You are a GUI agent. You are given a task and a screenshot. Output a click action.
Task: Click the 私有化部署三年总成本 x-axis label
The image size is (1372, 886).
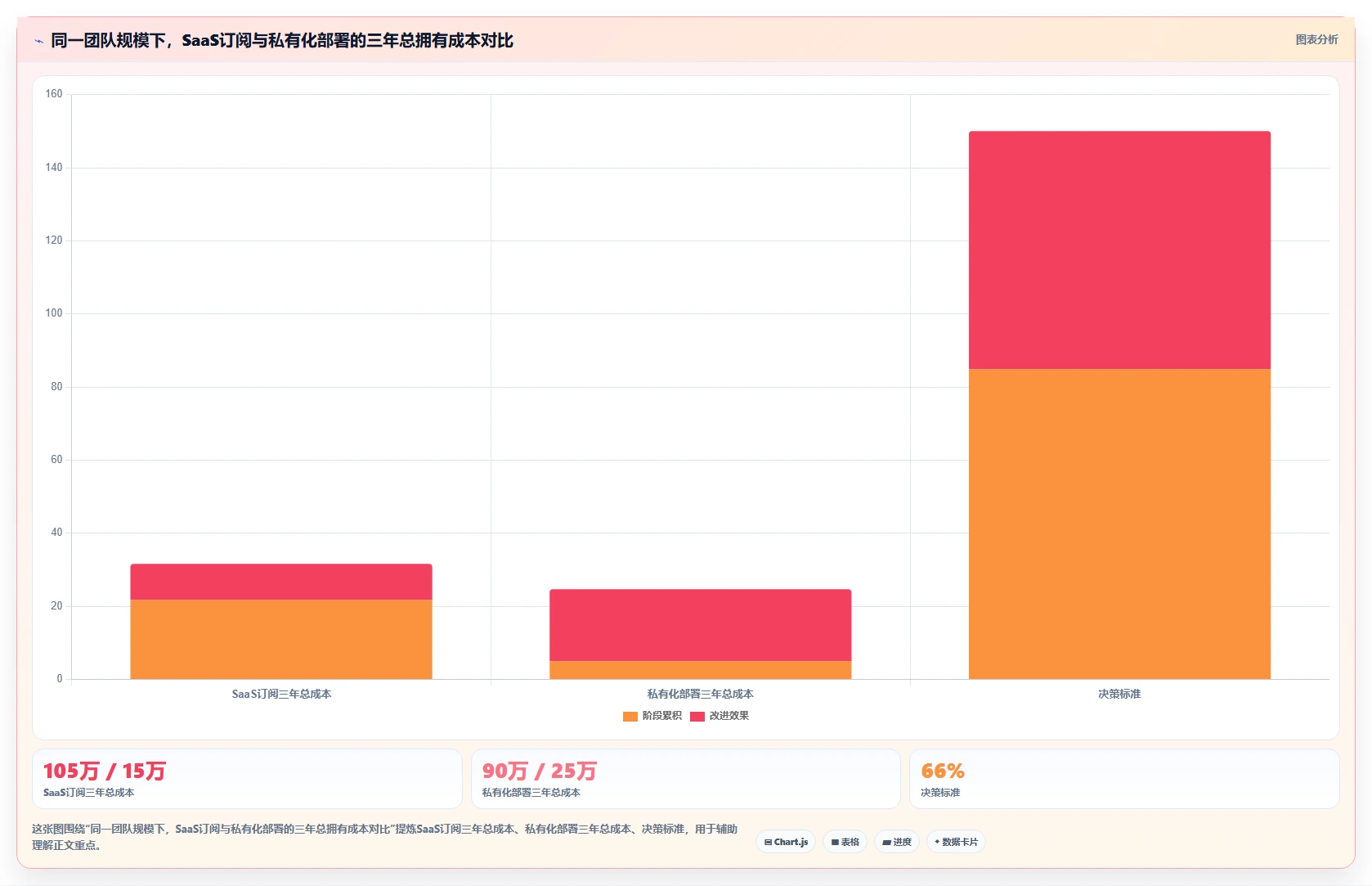pos(700,694)
